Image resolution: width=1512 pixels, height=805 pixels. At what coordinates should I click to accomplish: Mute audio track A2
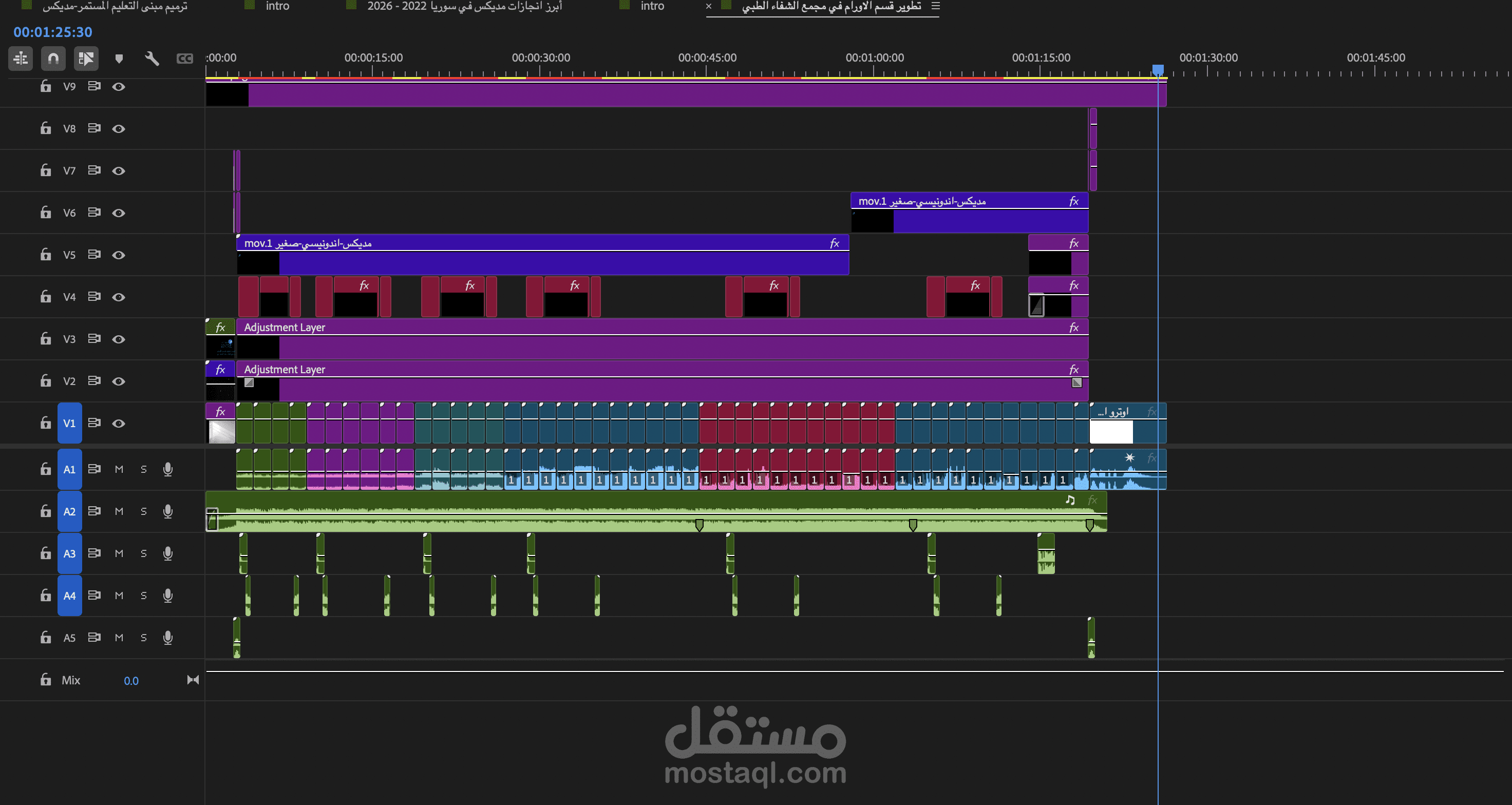click(x=119, y=512)
